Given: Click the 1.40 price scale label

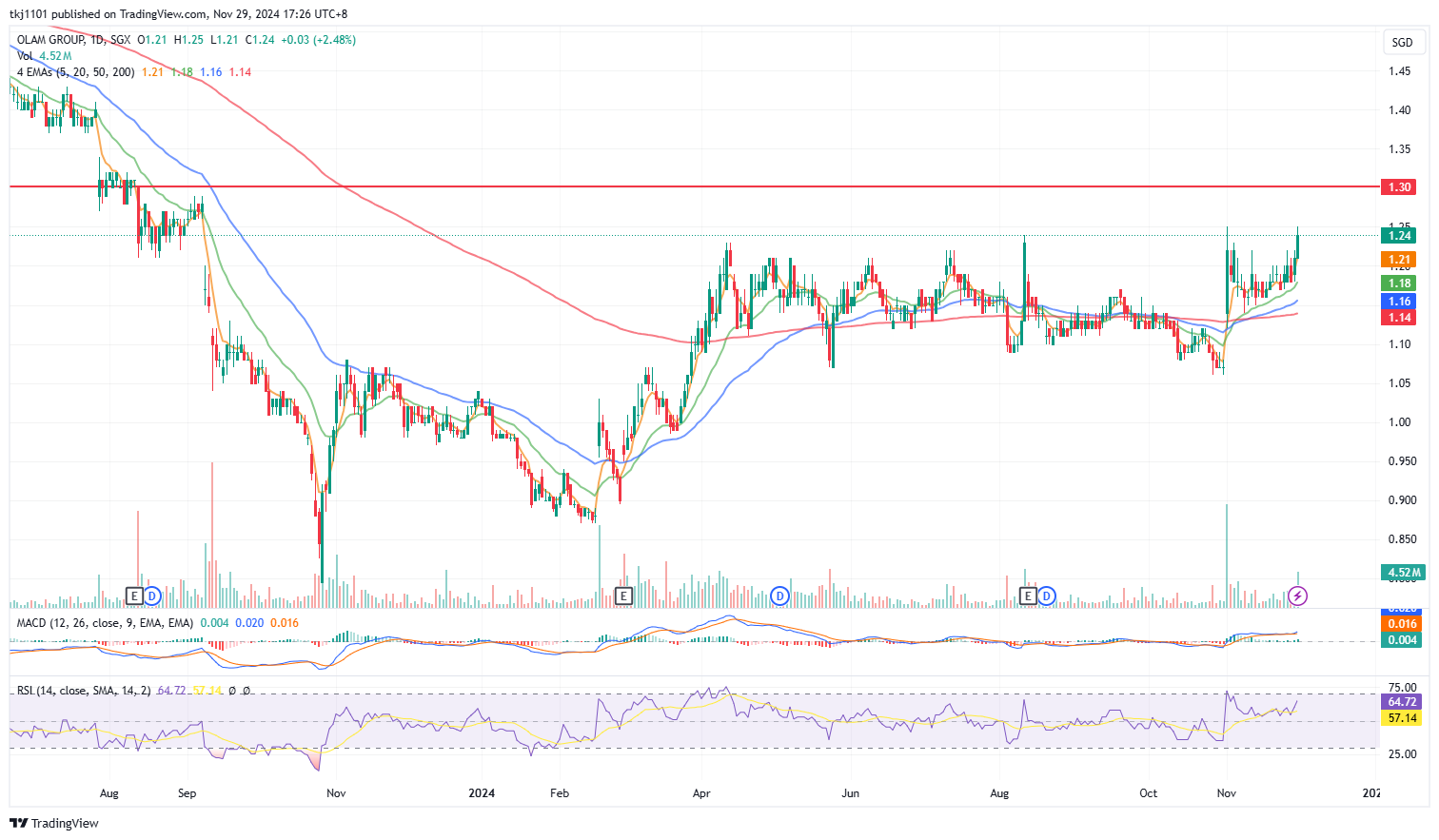Looking at the screenshot, I should click(x=1399, y=110).
